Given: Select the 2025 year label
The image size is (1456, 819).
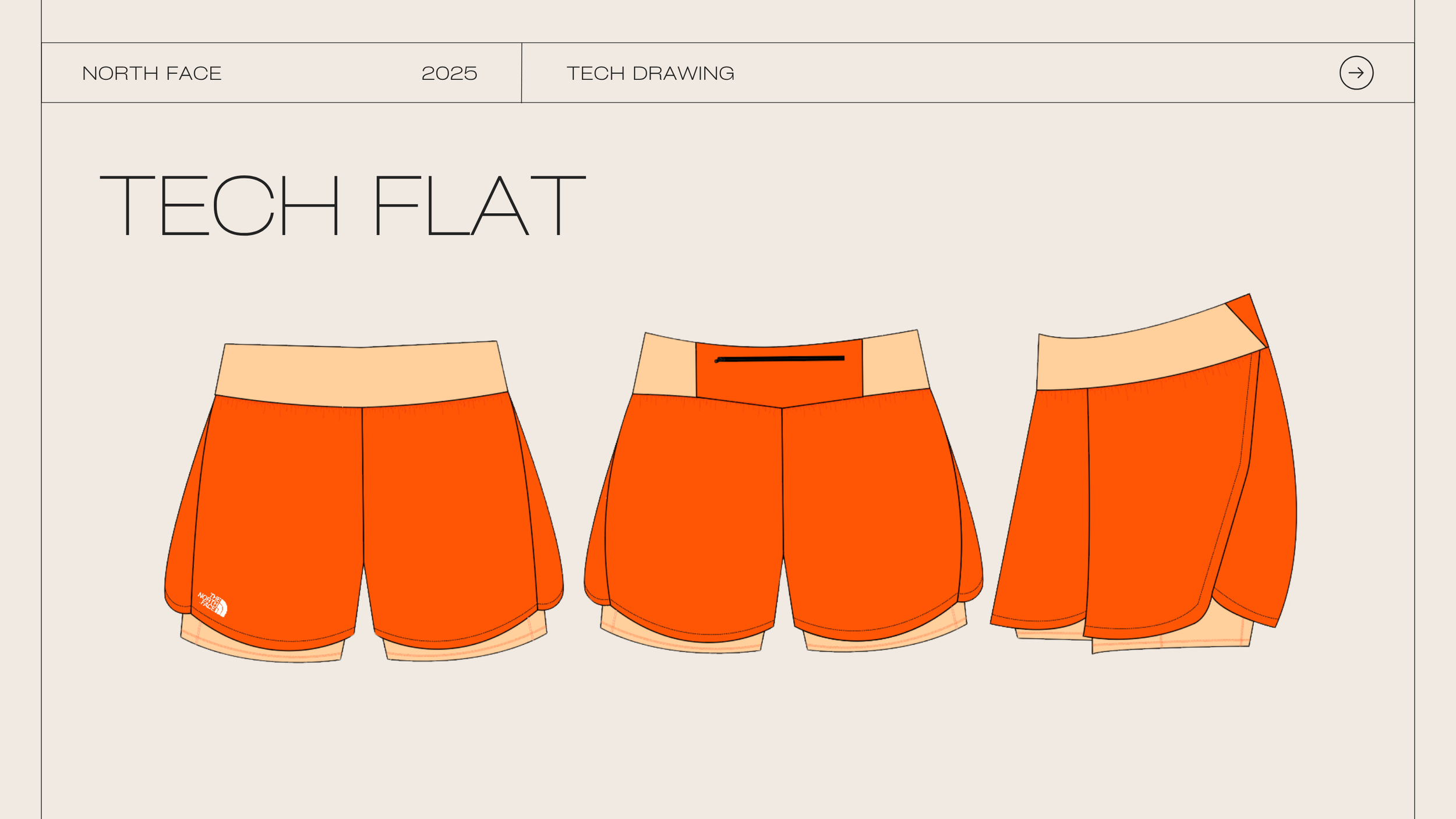Looking at the screenshot, I should 449,73.
